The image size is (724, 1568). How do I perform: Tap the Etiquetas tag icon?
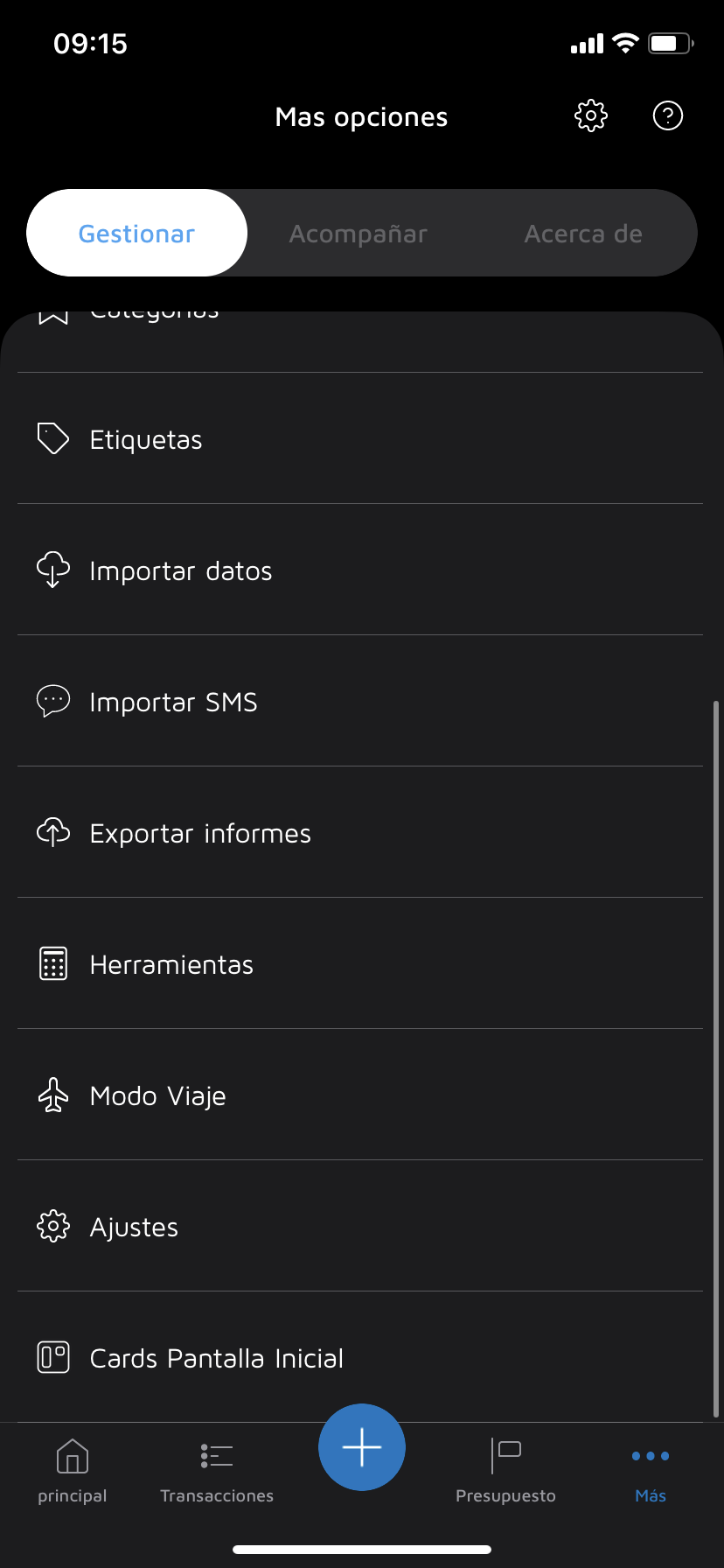[x=52, y=438]
